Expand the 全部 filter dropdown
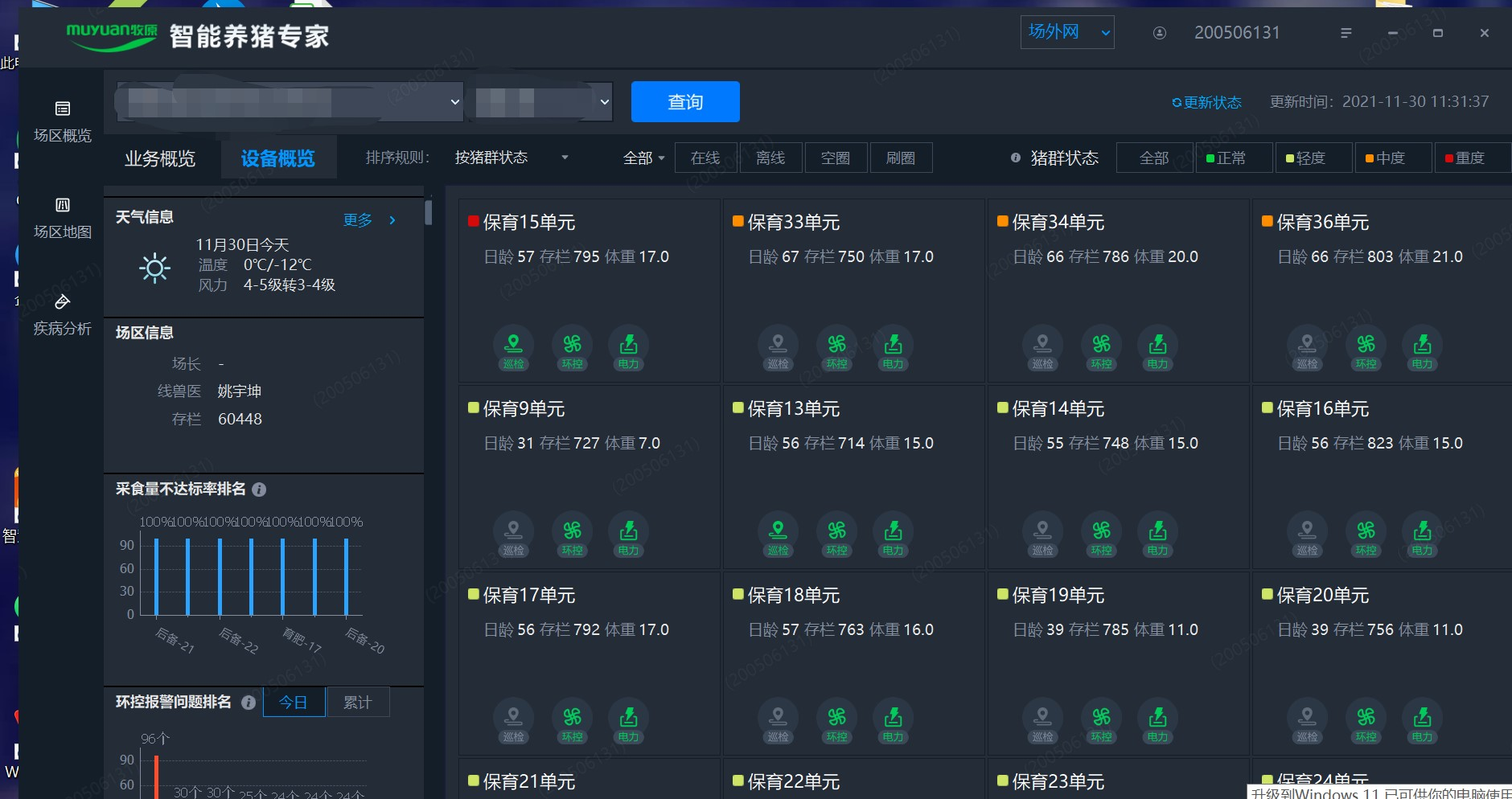 (x=643, y=158)
